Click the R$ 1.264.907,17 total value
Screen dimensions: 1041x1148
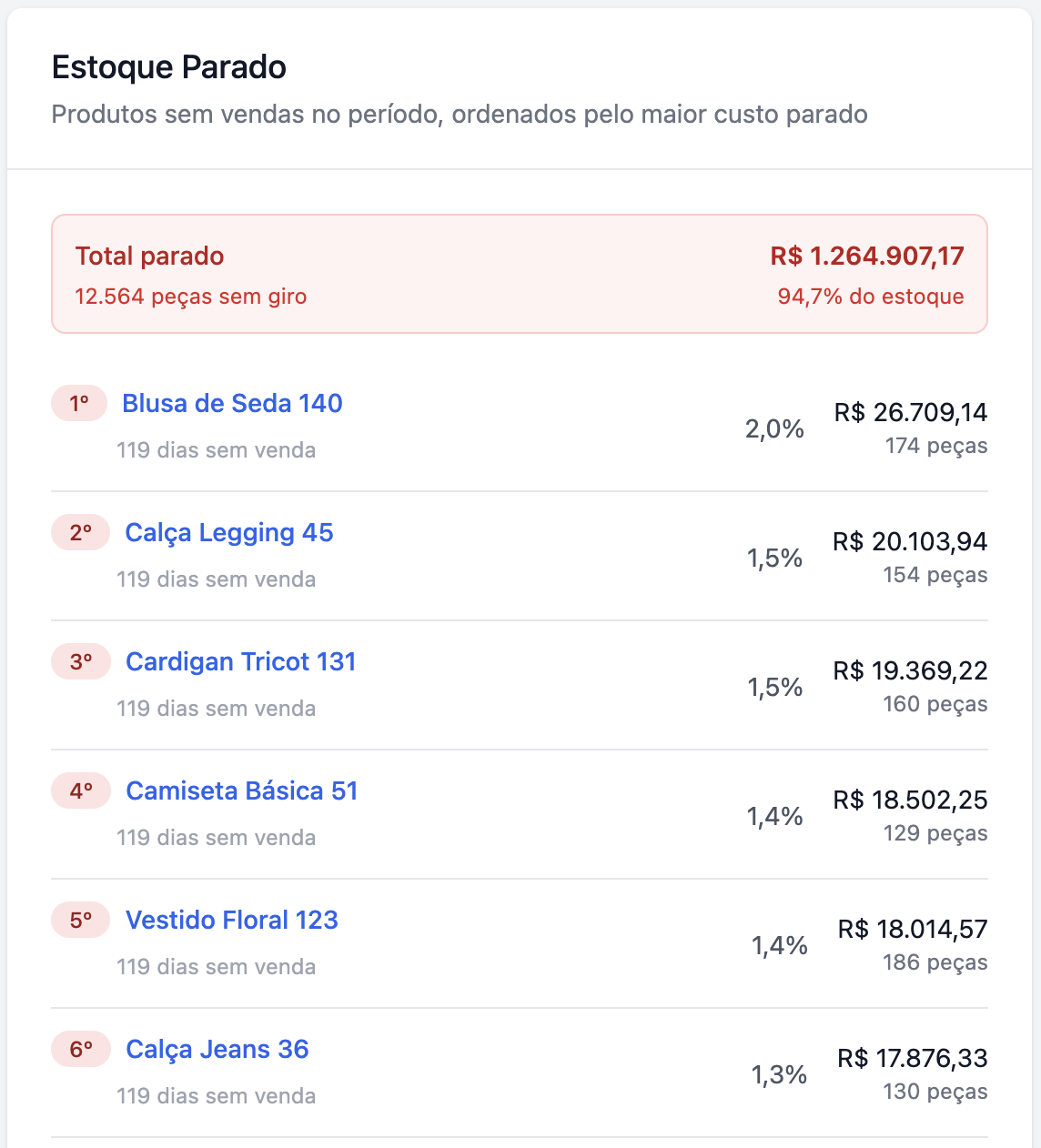pyautogui.click(x=866, y=256)
